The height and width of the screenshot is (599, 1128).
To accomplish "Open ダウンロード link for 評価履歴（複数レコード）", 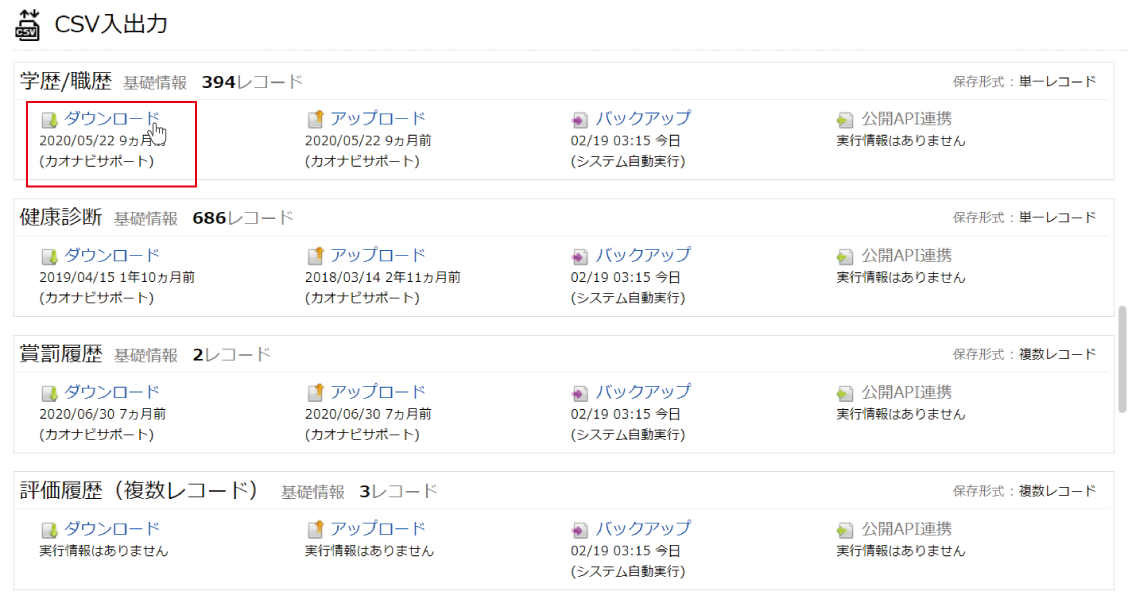I will 112,529.
